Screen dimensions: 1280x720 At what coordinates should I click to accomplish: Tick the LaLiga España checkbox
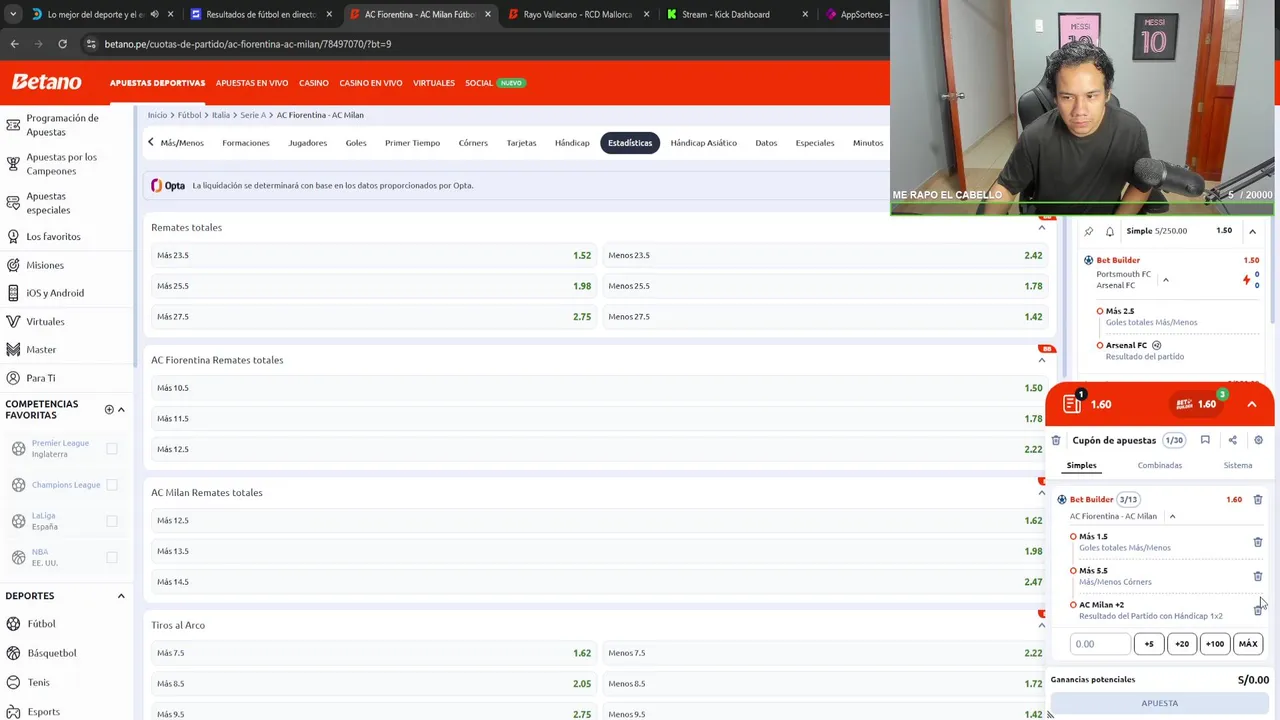(x=112, y=521)
